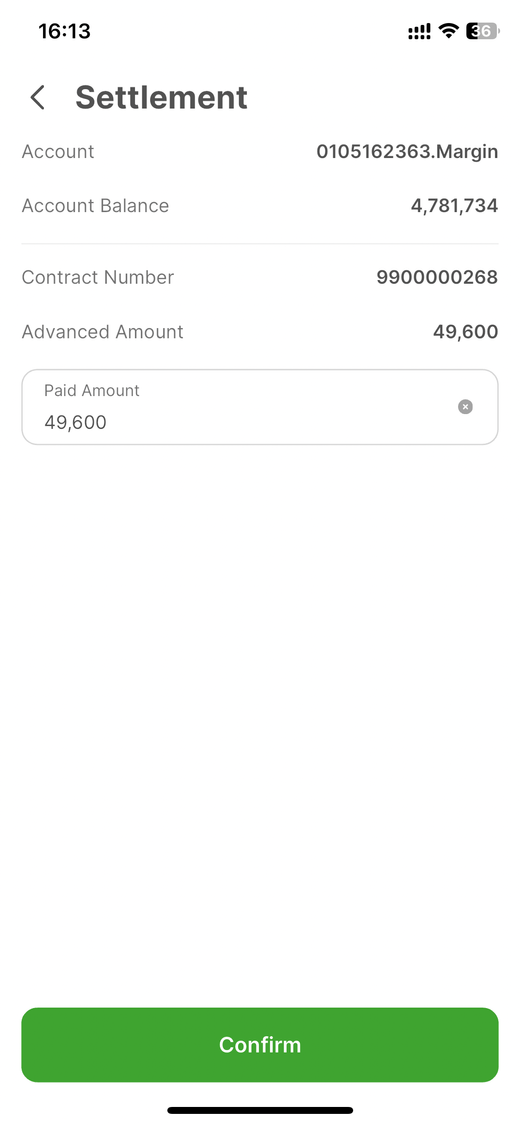
Task: Clear the Paid Amount field with x icon
Action: click(465, 407)
